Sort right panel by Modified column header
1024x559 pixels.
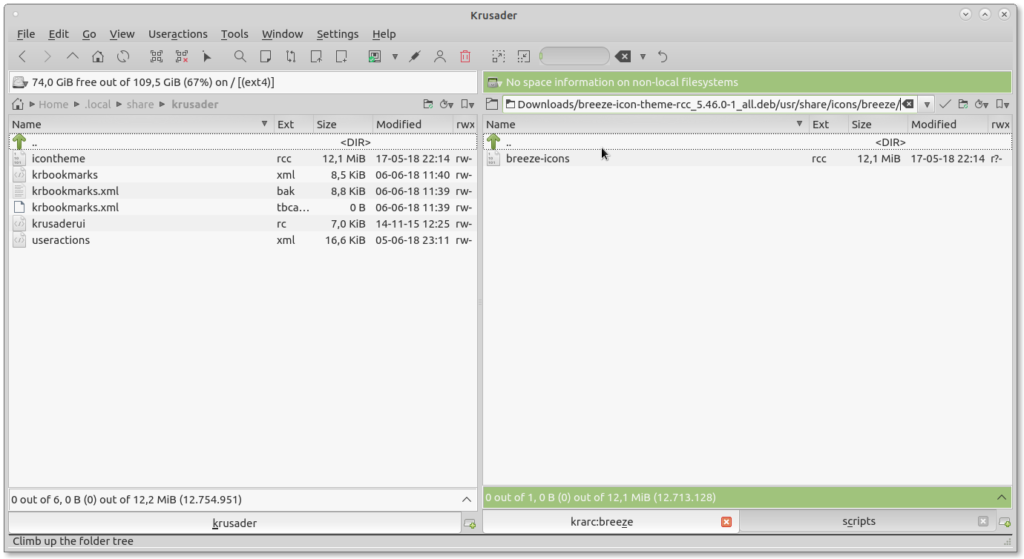(948, 124)
